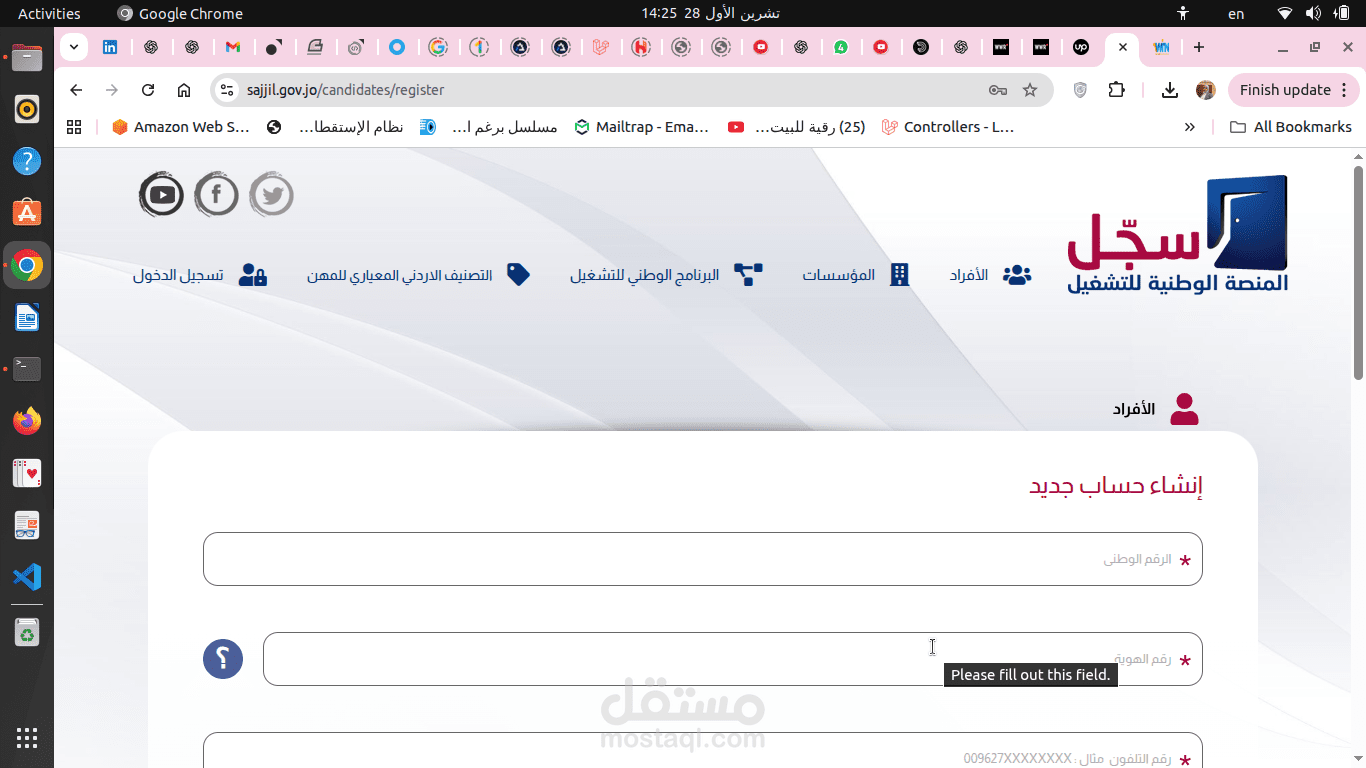Image resolution: width=1366 pixels, height=768 pixels.
Task: Launch Visual Studio Code from the dock
Action: click(x=27, y=576)
